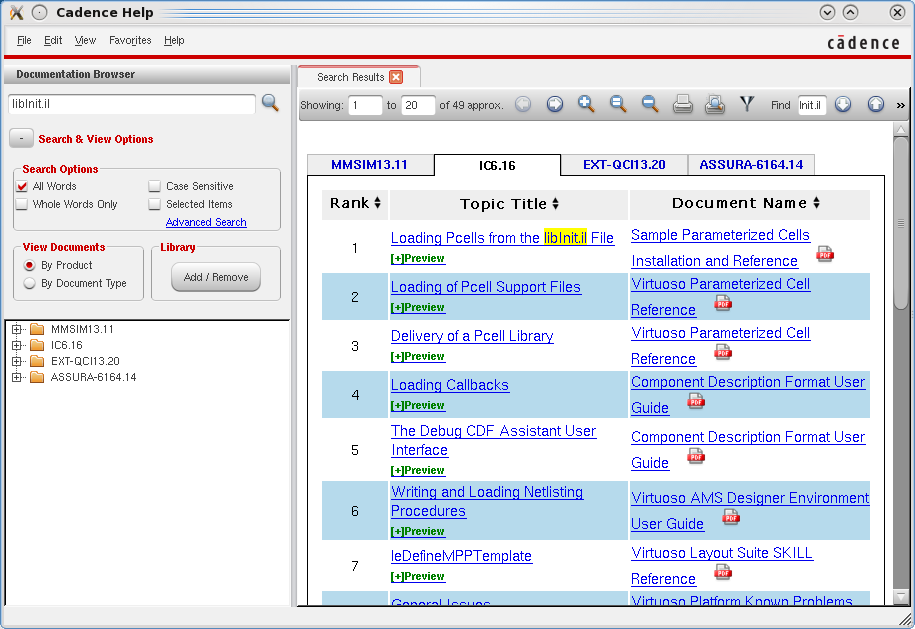Show more toolbar items chevron
This screenshot has width=915, height=629.
pos(900,106)
